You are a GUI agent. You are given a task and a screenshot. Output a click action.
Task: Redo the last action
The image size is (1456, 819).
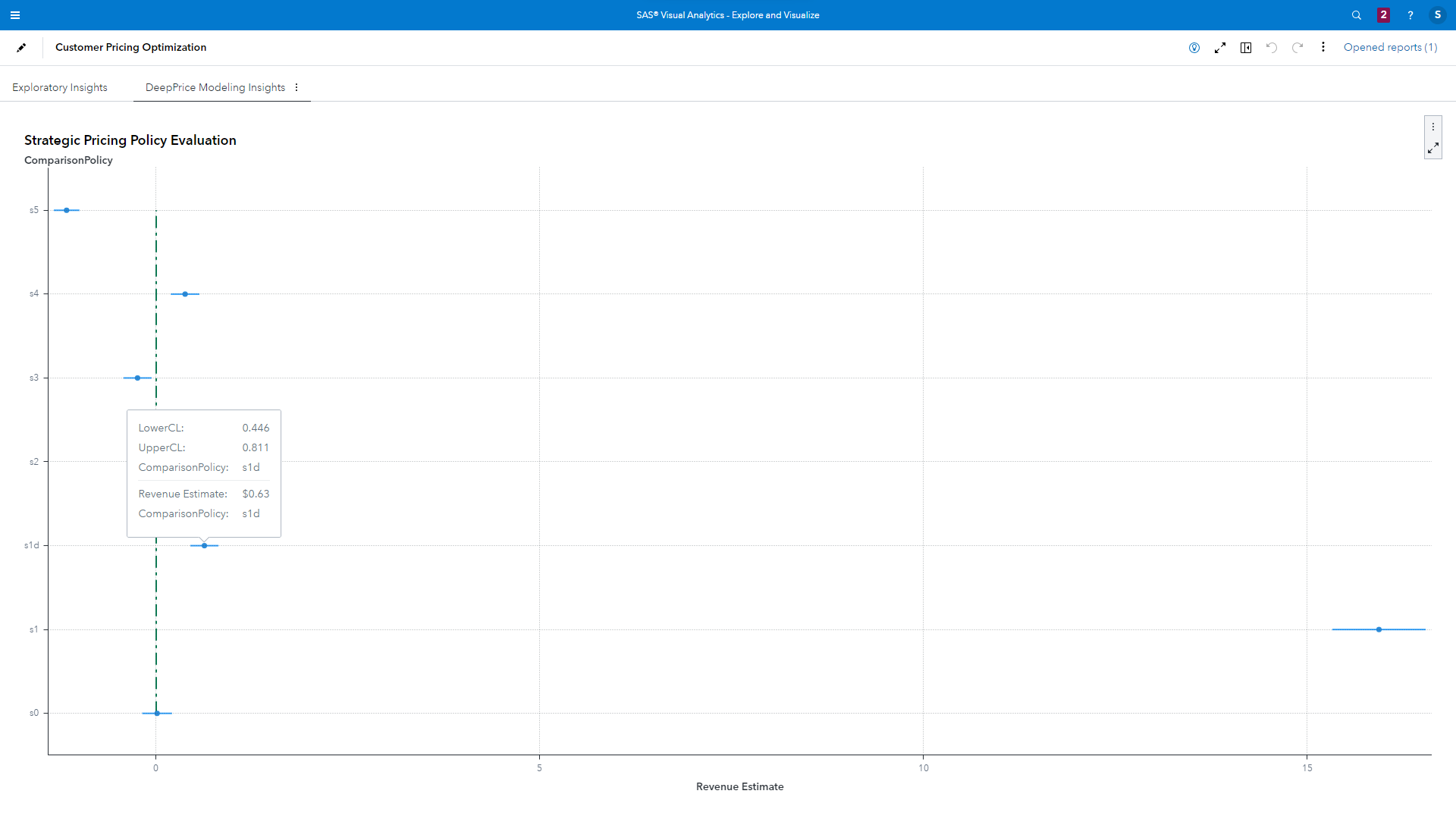point(1298,47)
